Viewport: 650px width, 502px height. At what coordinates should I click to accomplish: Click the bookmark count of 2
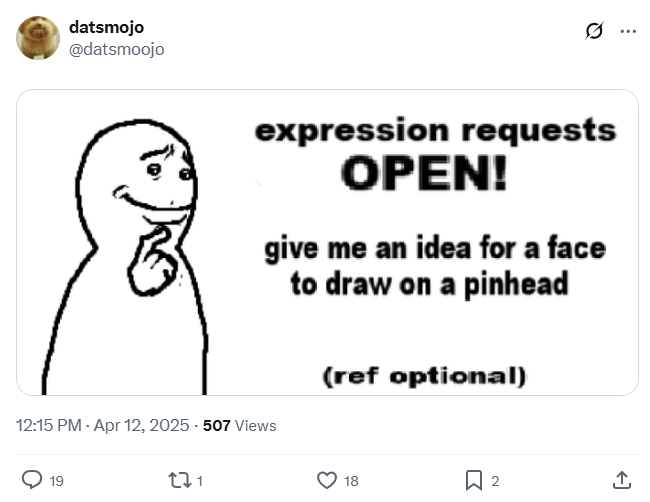pyautogui.click(x=495, y=482)
